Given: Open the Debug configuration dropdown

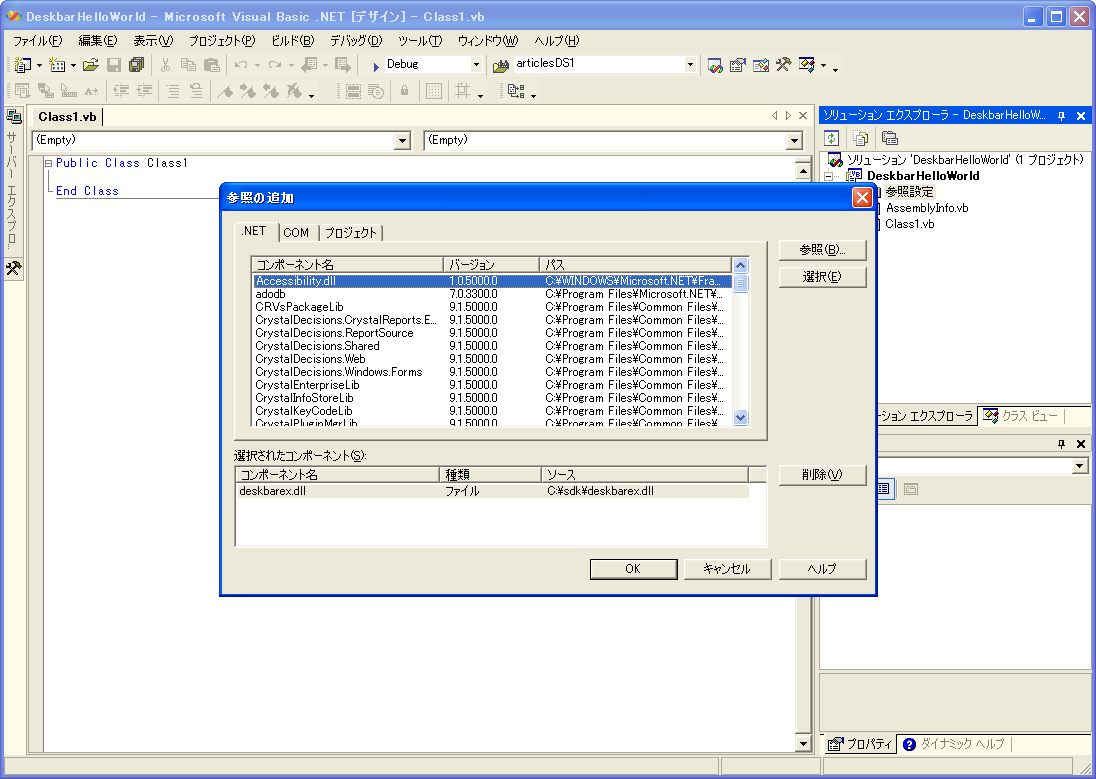Looking at the screenshot, I should pyautogui.click(x=476, y=64).
